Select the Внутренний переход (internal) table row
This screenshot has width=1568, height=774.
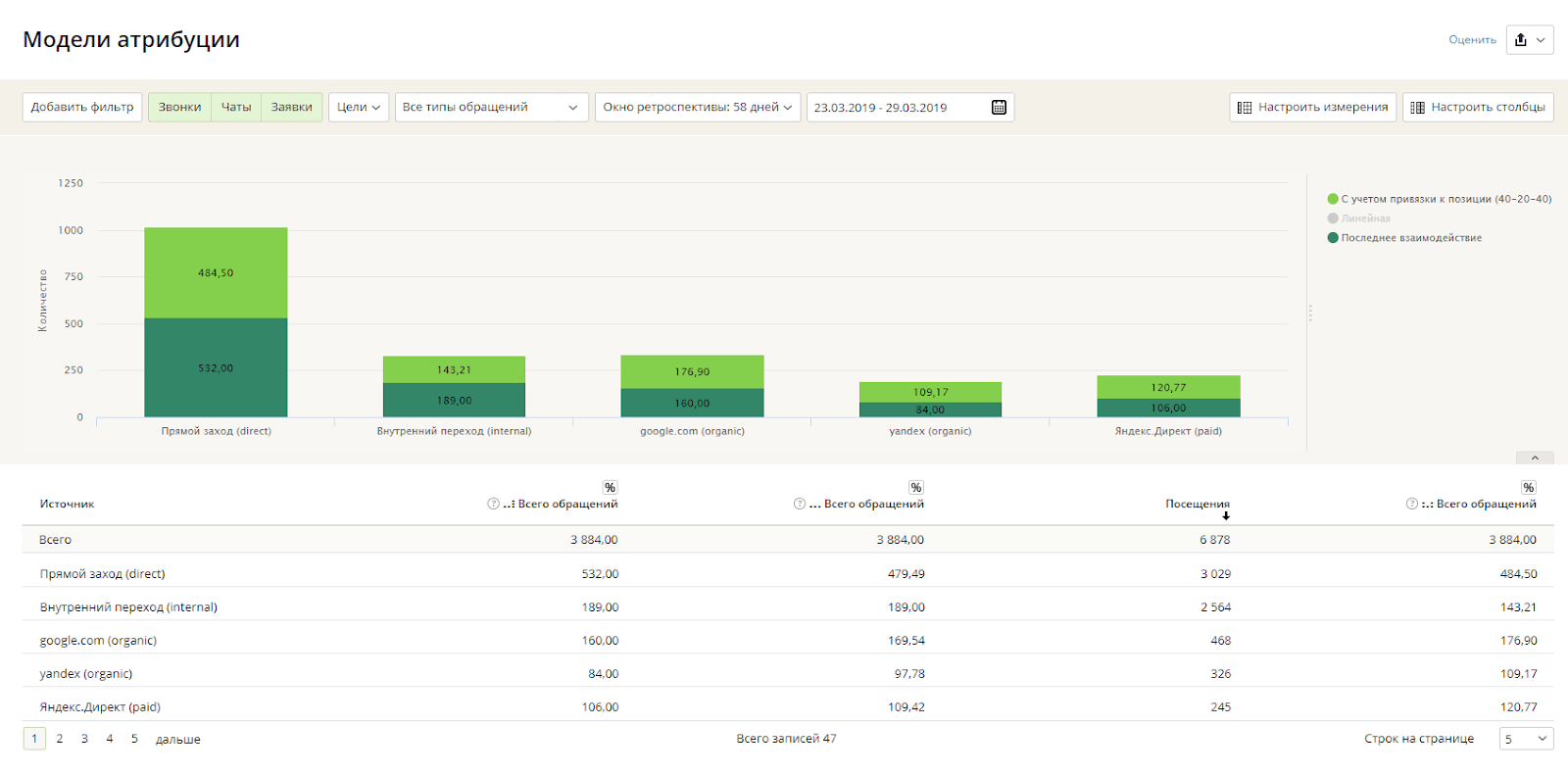788,607
